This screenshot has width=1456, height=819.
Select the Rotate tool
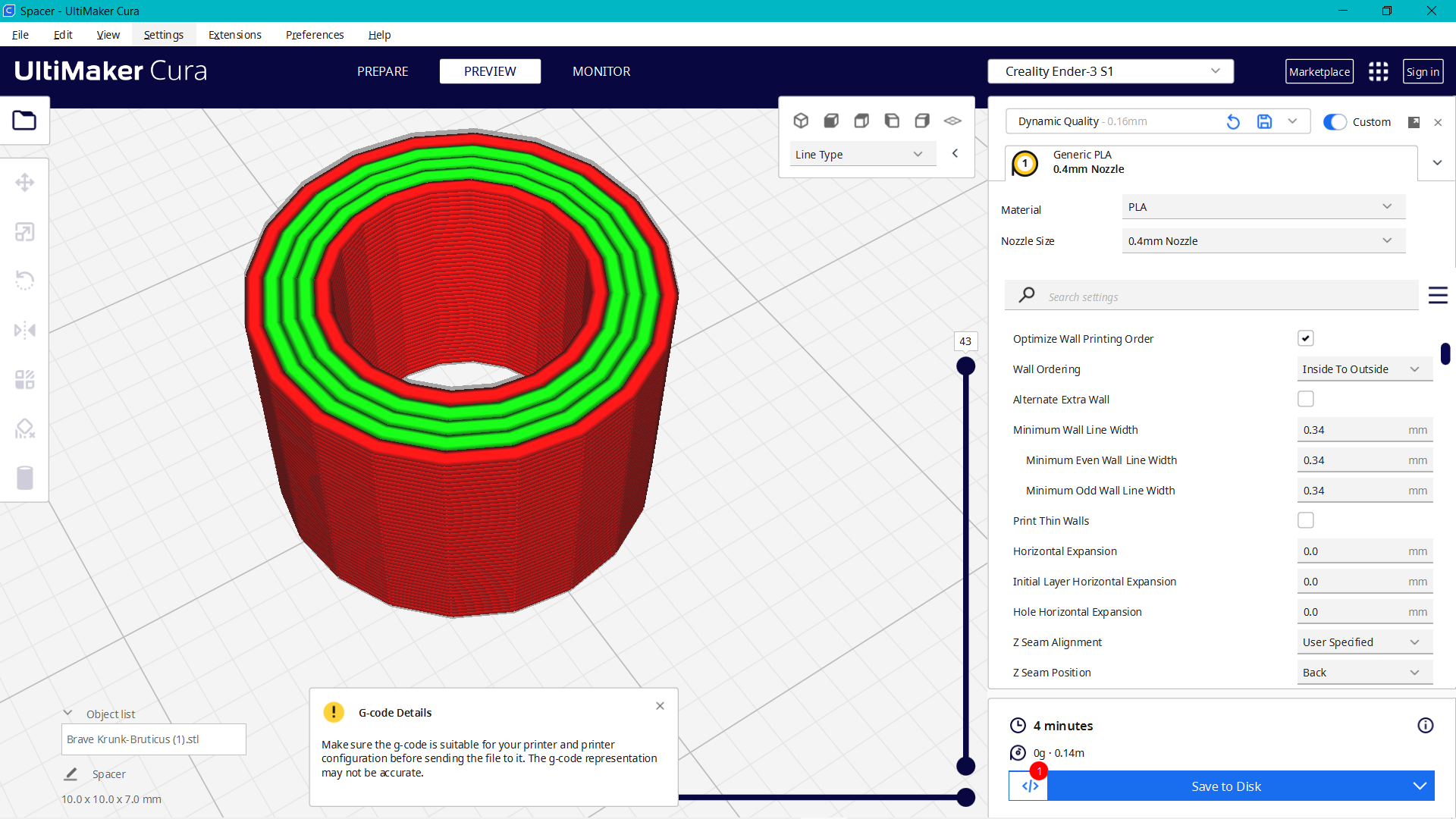[x=25, y=281]
